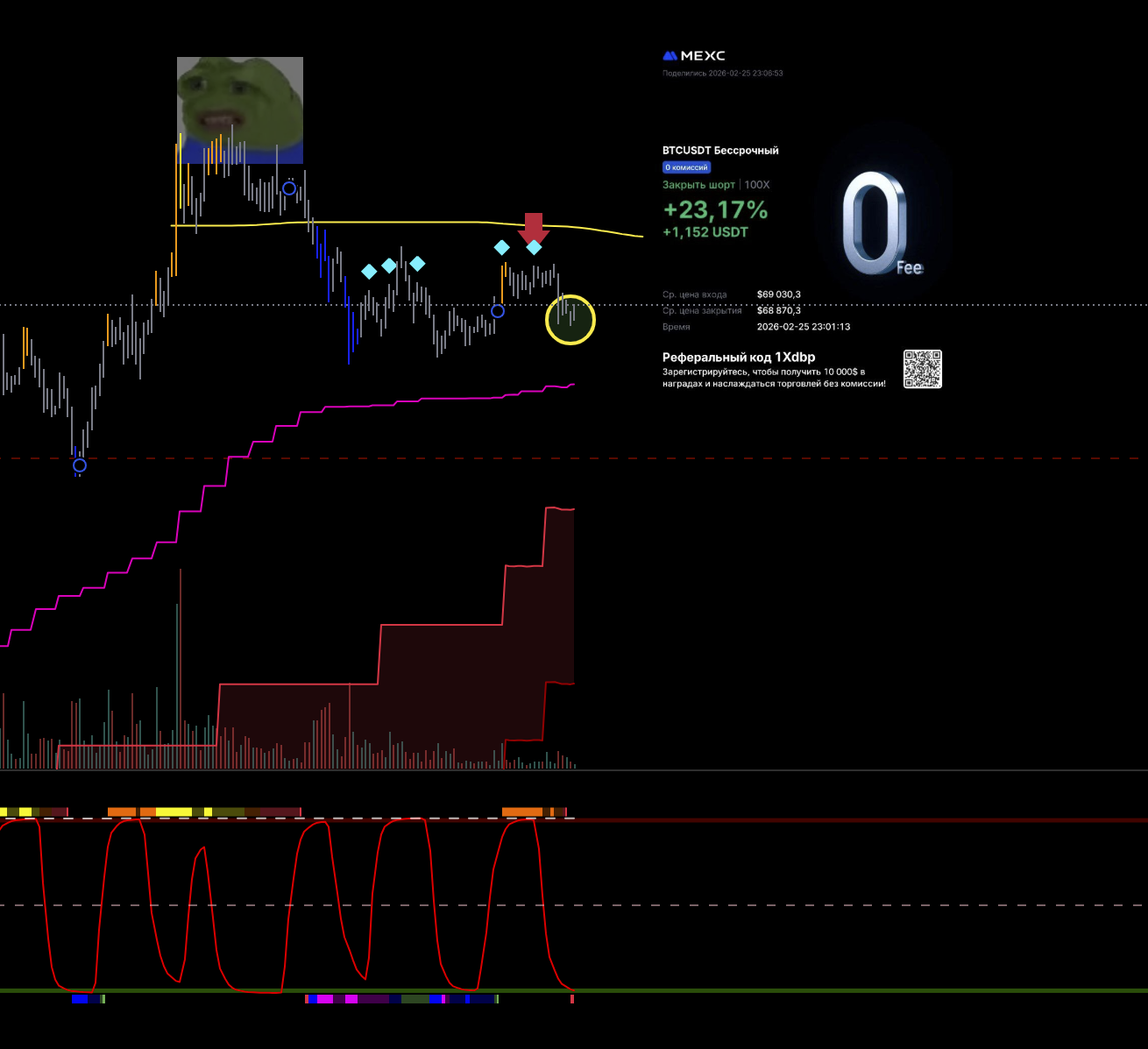Click the red down arrow marker
This screenshot has height=1049, width=1148.
point(533,227)
